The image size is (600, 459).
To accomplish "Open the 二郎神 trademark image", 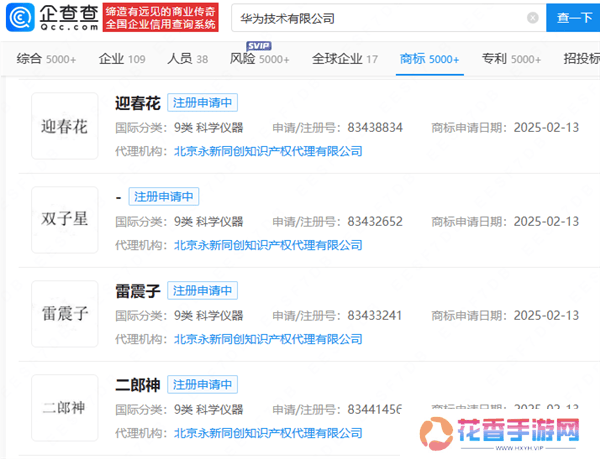I will tap(66, 407).
